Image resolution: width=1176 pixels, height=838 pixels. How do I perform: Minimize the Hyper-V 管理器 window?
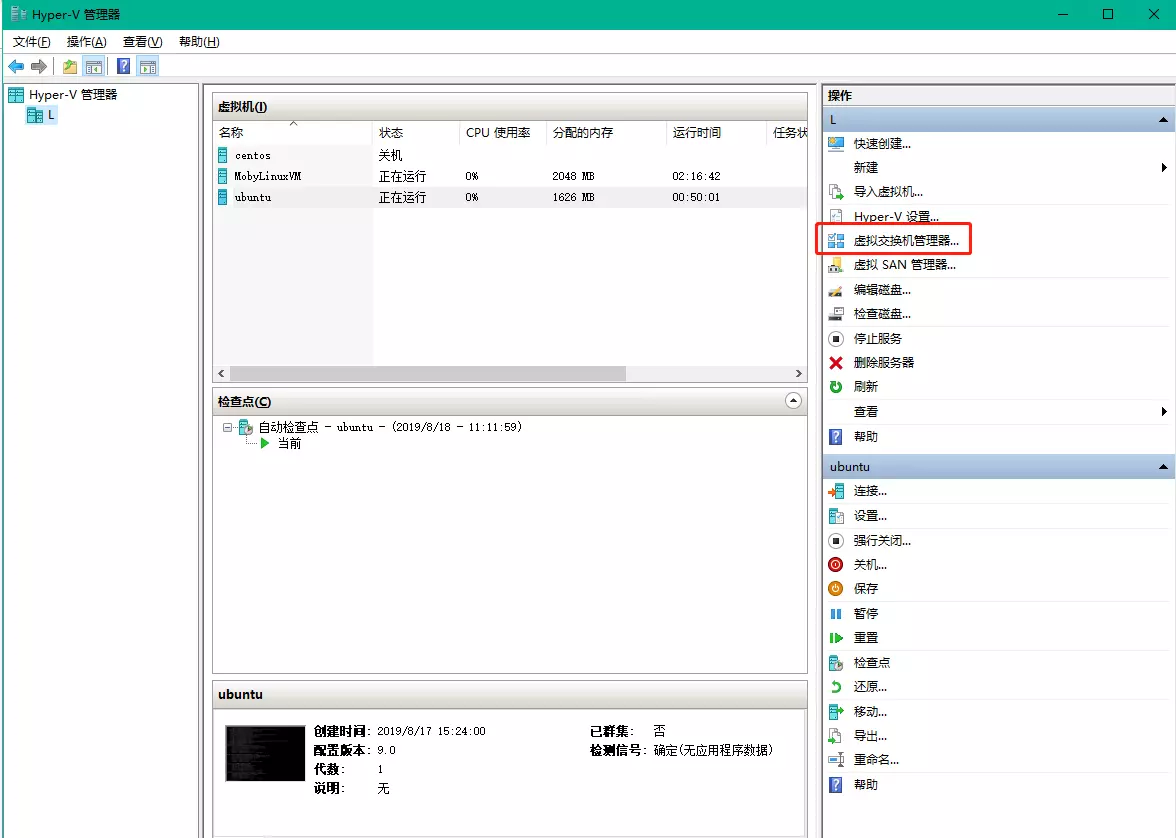coord(1062,14)
